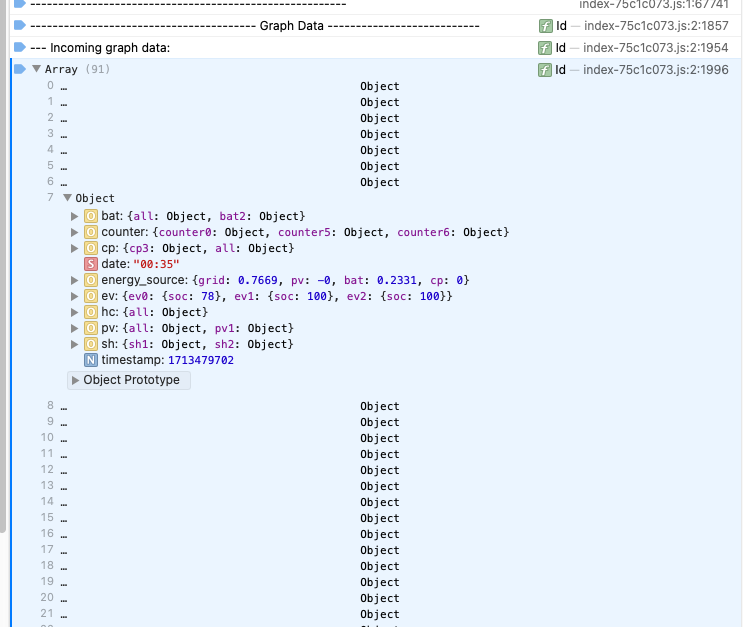Viewport: 743px width, 627px height.
Task: Select the array item 8 Object row
Action: pos(379,406)
